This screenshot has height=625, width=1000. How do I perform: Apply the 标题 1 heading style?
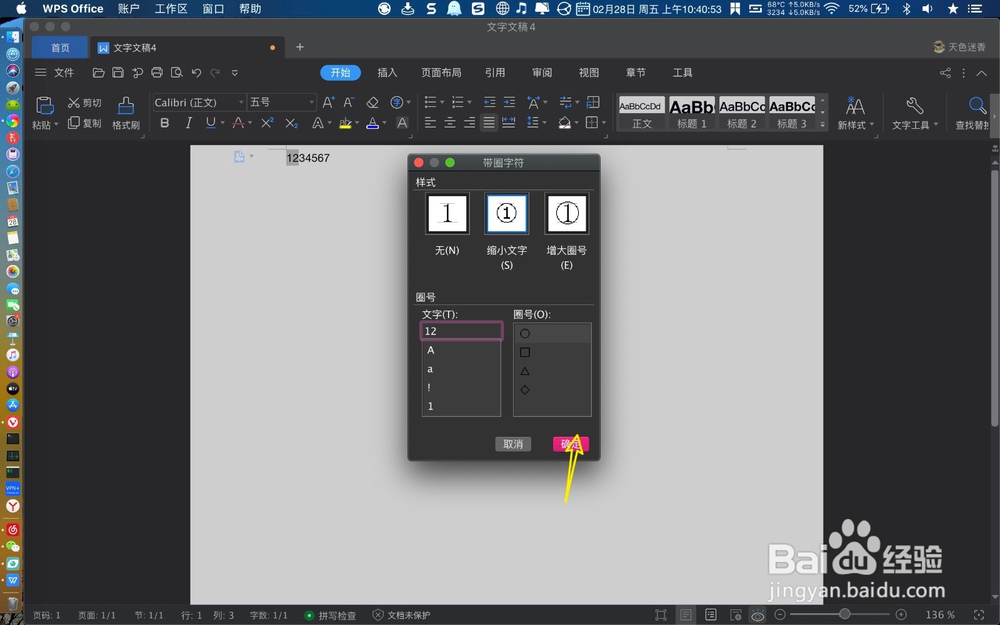(x=692, y=113)
